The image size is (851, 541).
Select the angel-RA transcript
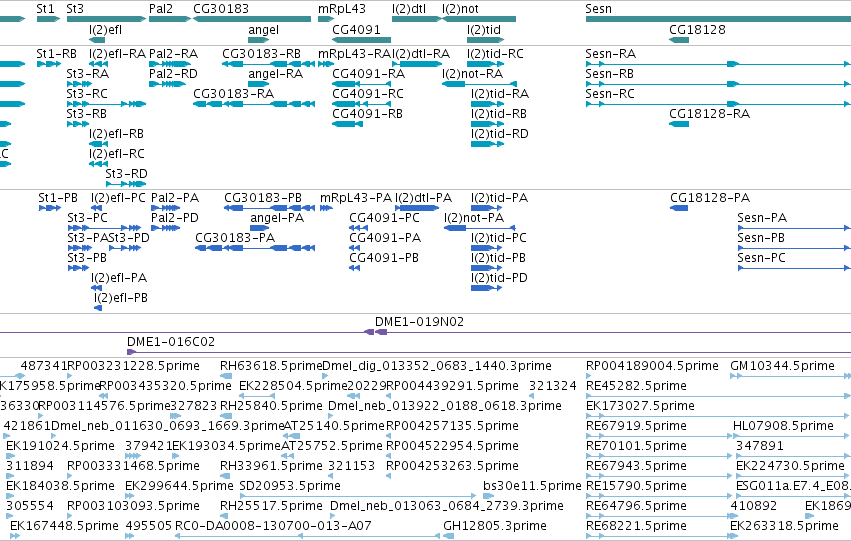(x=258, y=84)
